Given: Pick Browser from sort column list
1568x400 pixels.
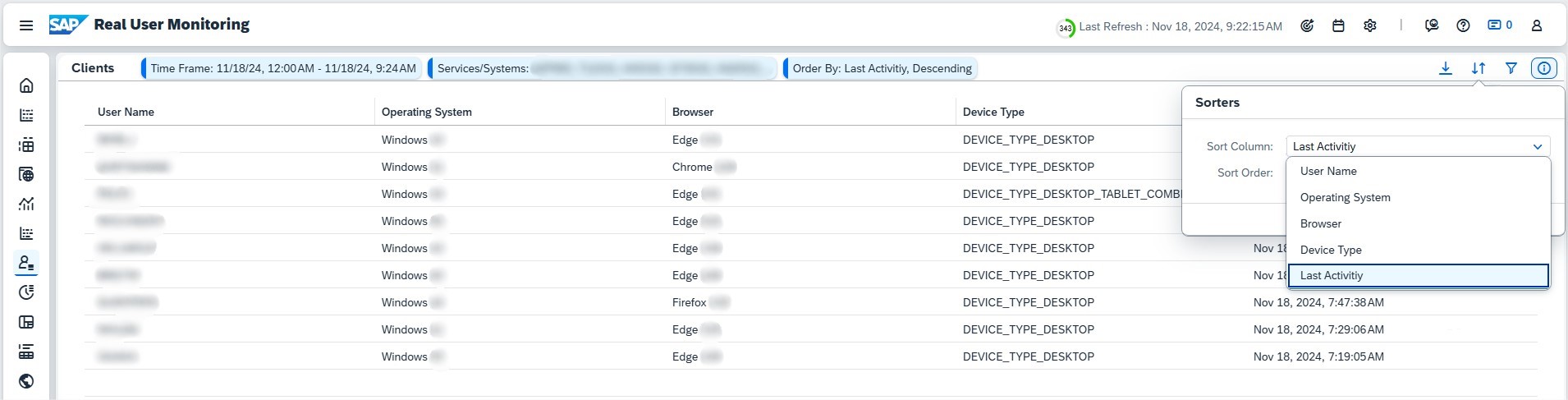Looking at the screenshot, I should point(1320,223).
